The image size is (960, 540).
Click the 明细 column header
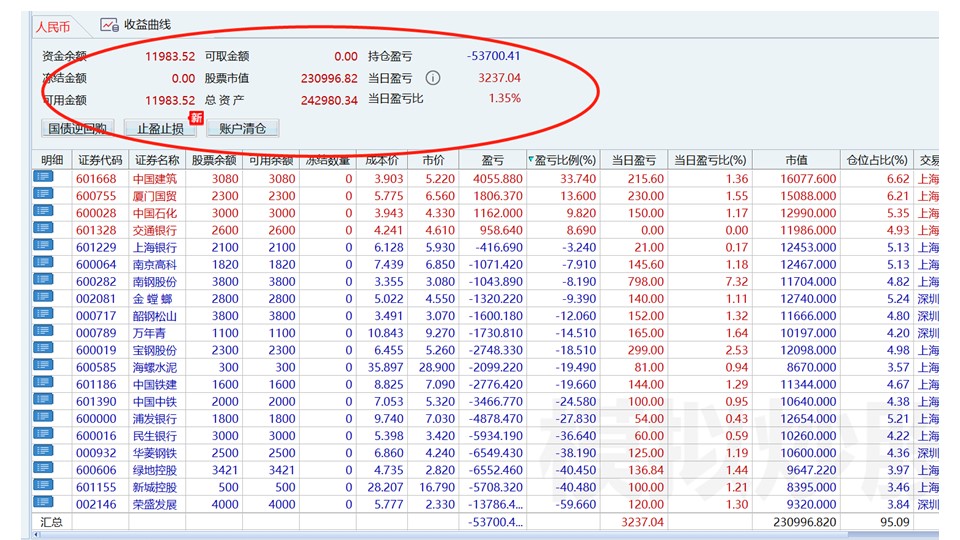coord(52,160)
